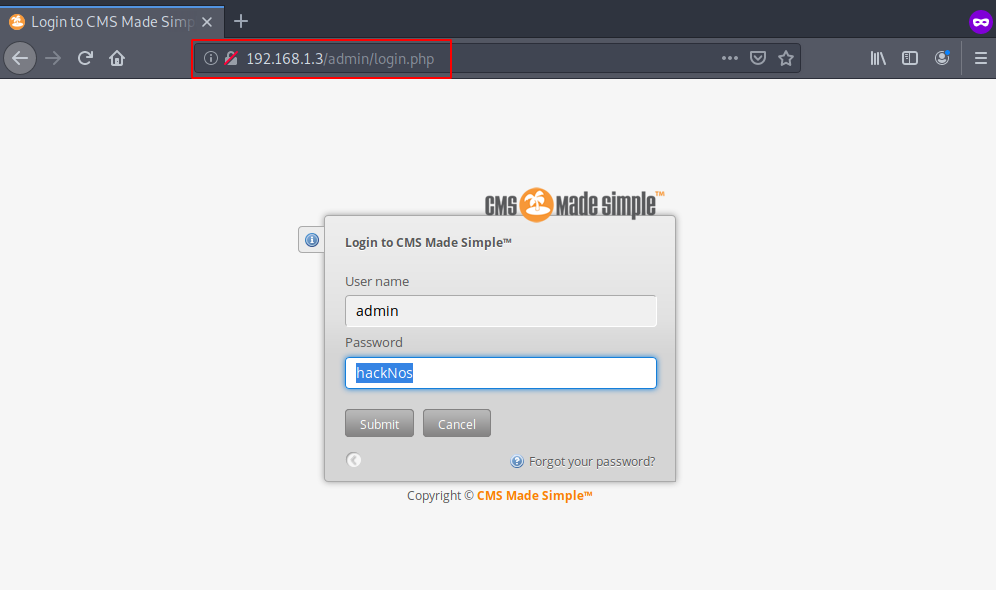Click the help icon beside Forgot your password

coord(517,462)
